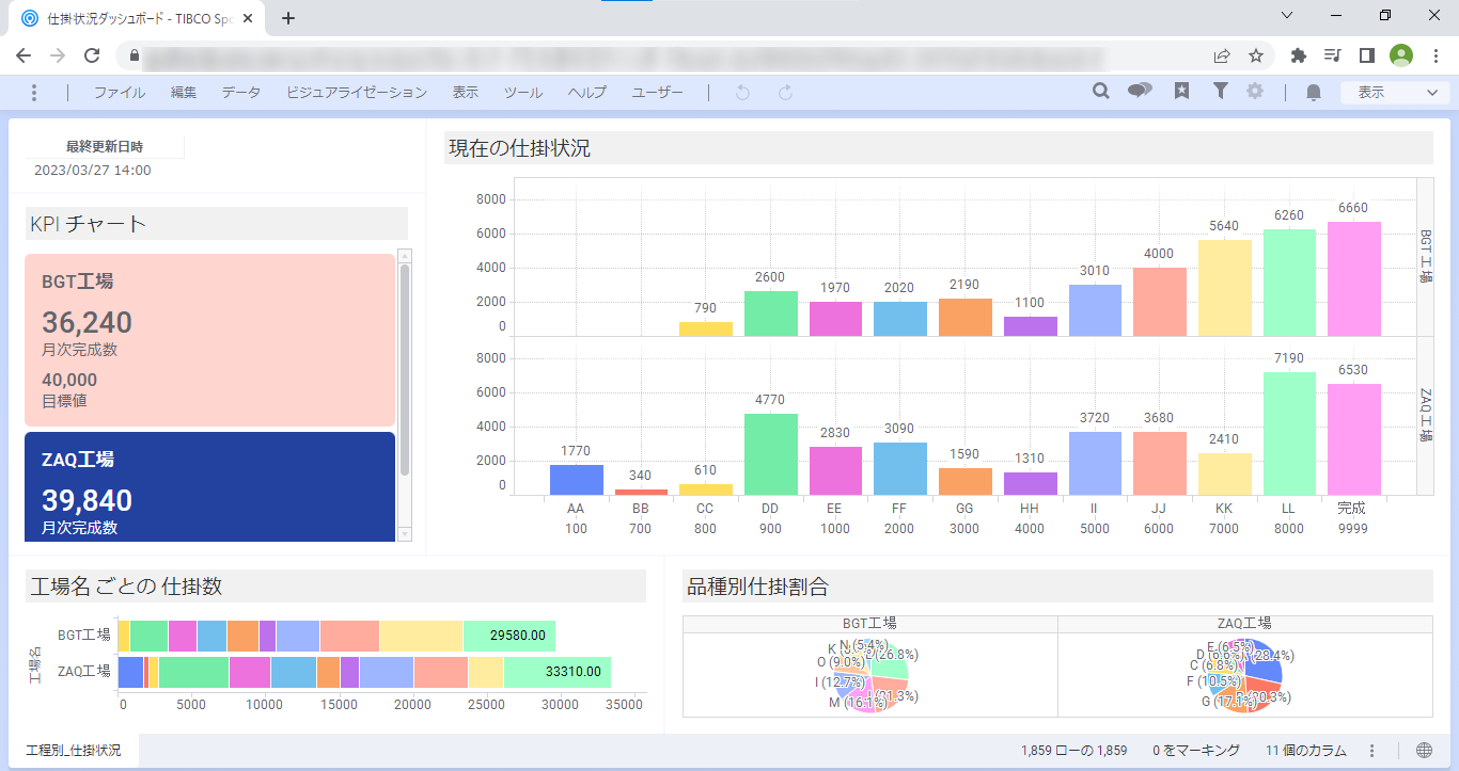Open a new browser tab with plus icon
Image resolution: width=1459 pixels, height=771 pixels.
point(288,18)
